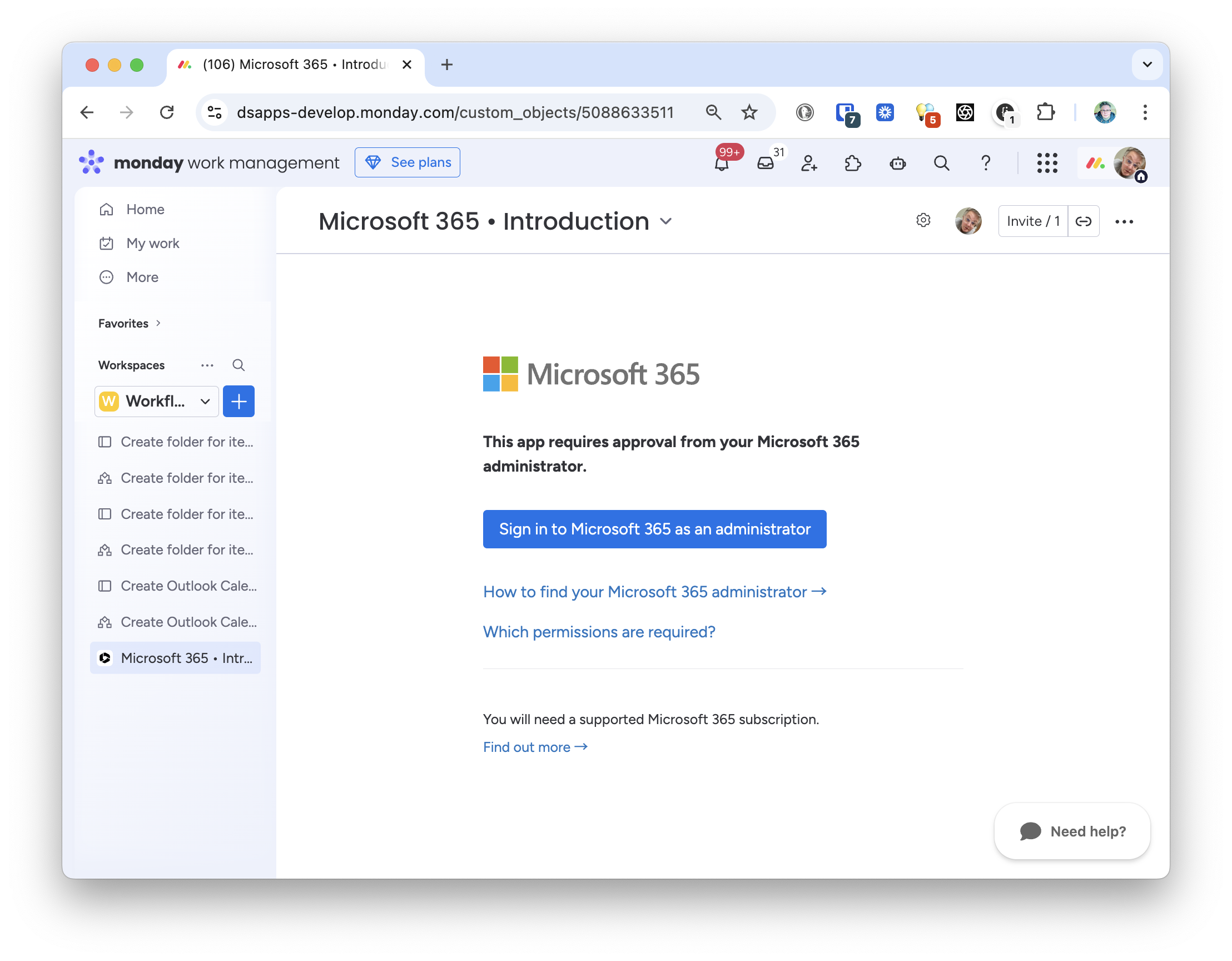Click the See plans button
Image resolution: width=1232 pixels, height=961 pixels.
pos(408,162)
